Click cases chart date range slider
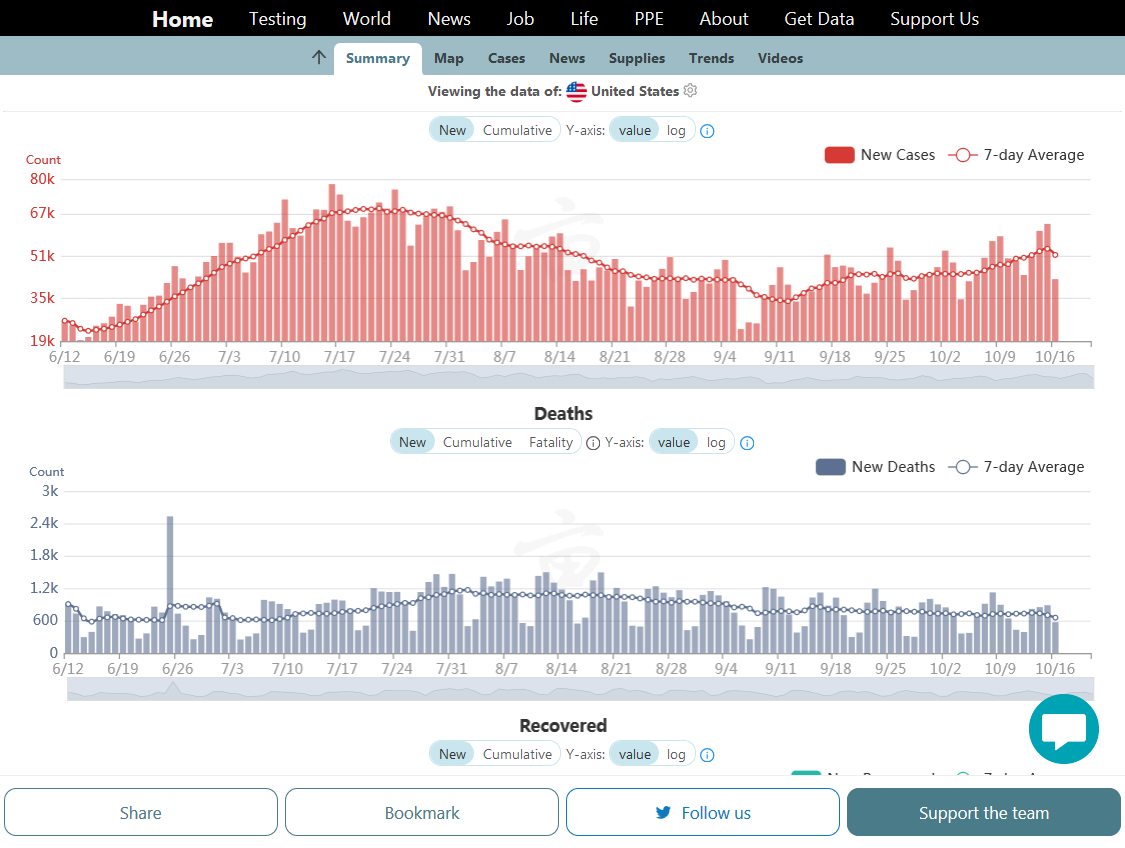Screen dimensions: 1125x848 [578, 377]
